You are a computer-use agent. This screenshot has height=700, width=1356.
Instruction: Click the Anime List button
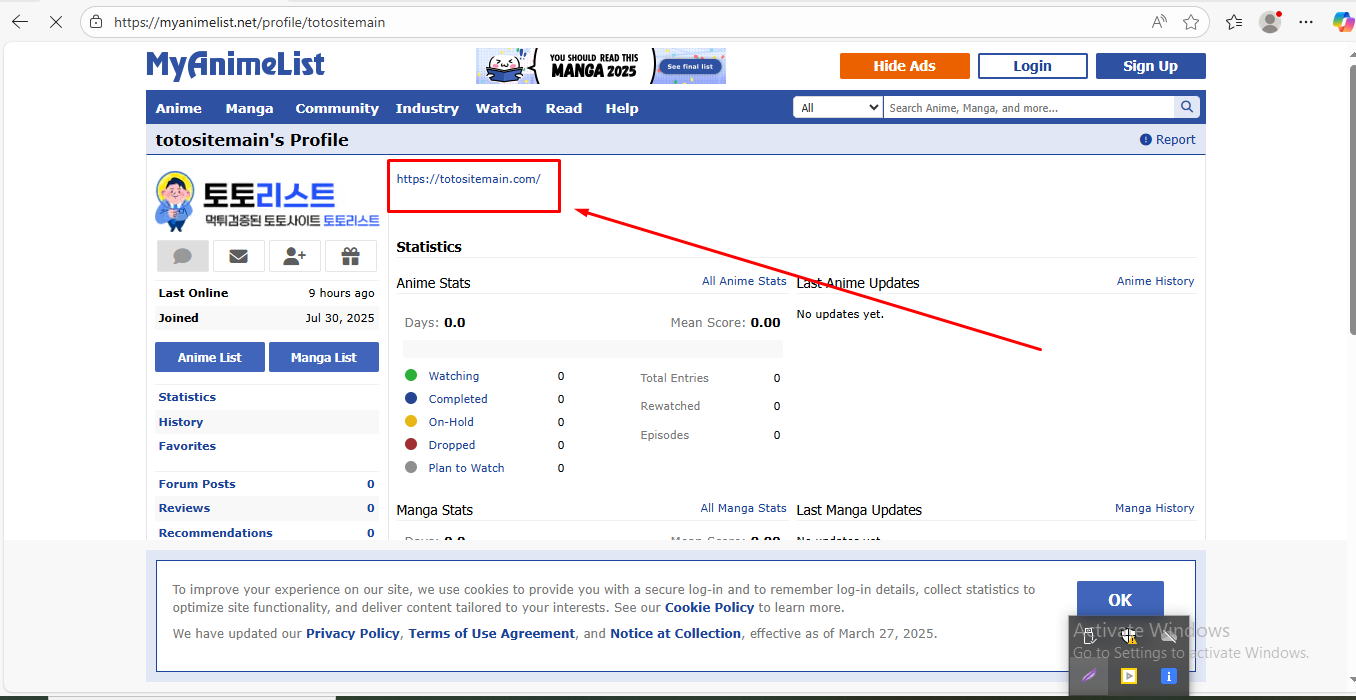click(x=210, y=357)
